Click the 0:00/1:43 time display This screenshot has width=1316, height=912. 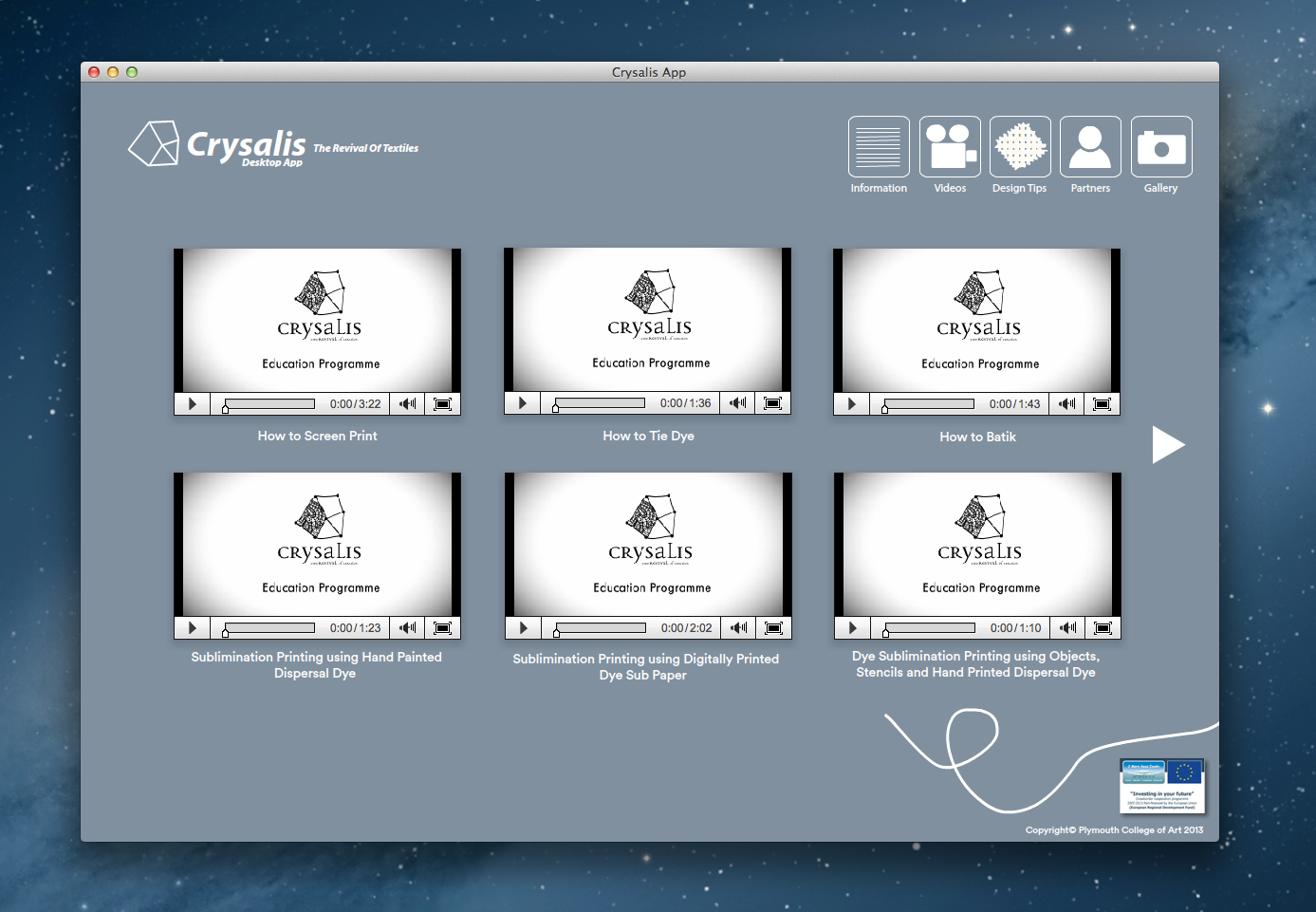(x=1014, y=404)
